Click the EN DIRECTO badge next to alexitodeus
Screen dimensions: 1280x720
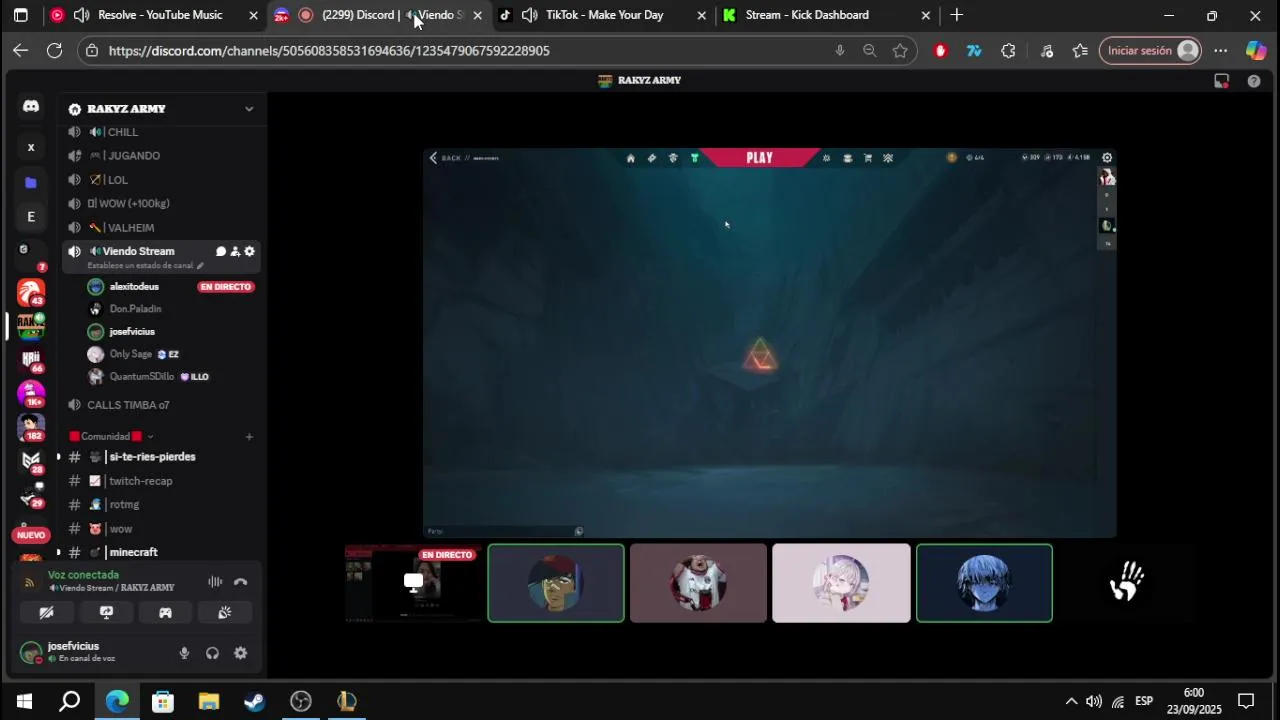225,287
